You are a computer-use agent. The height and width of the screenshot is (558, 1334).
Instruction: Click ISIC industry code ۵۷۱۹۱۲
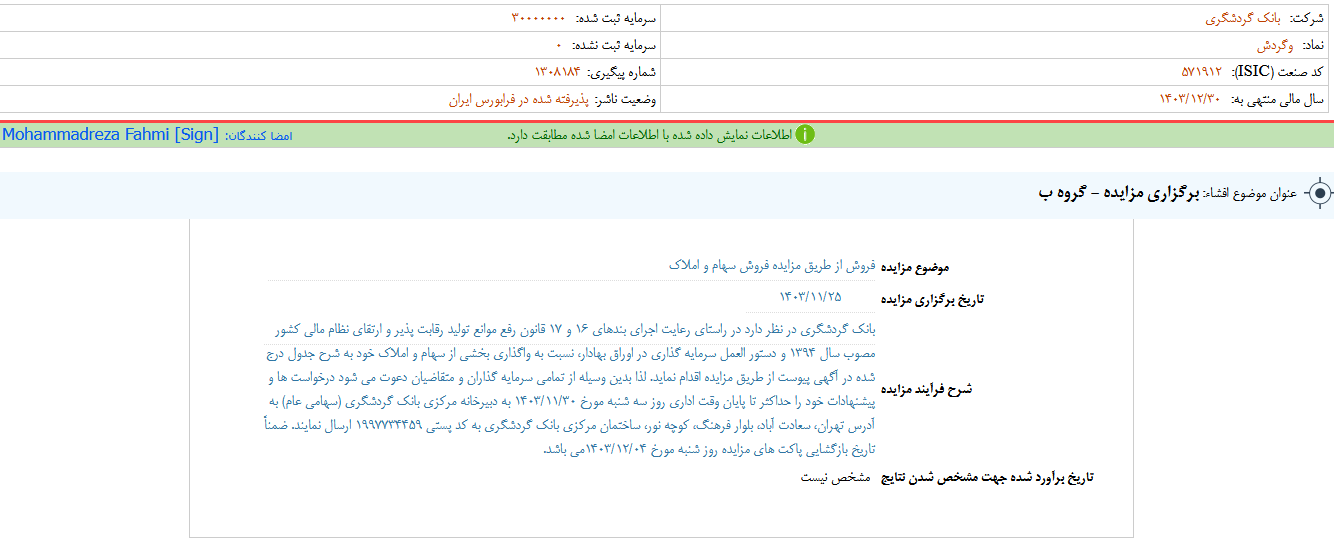(x=1202, y=72)
